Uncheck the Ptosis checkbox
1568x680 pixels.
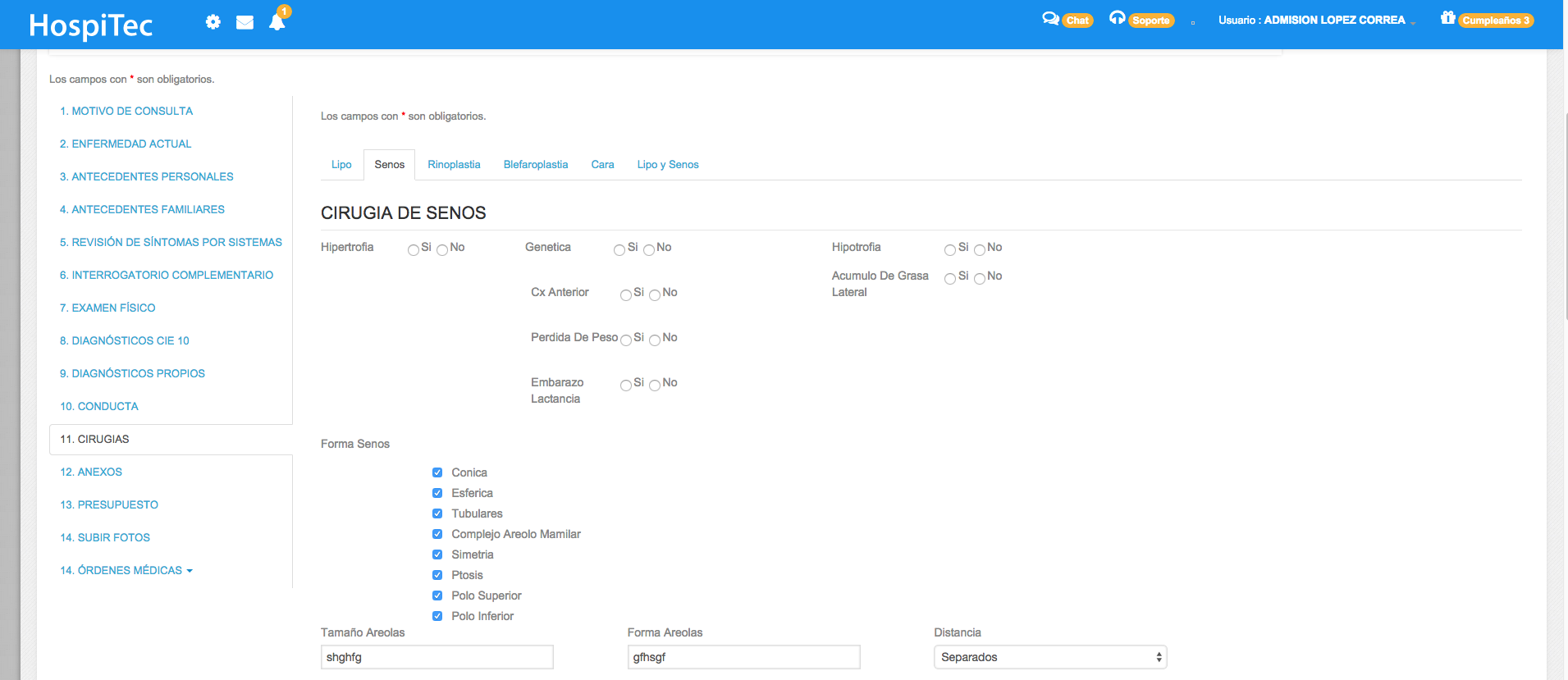pos(437,575)
